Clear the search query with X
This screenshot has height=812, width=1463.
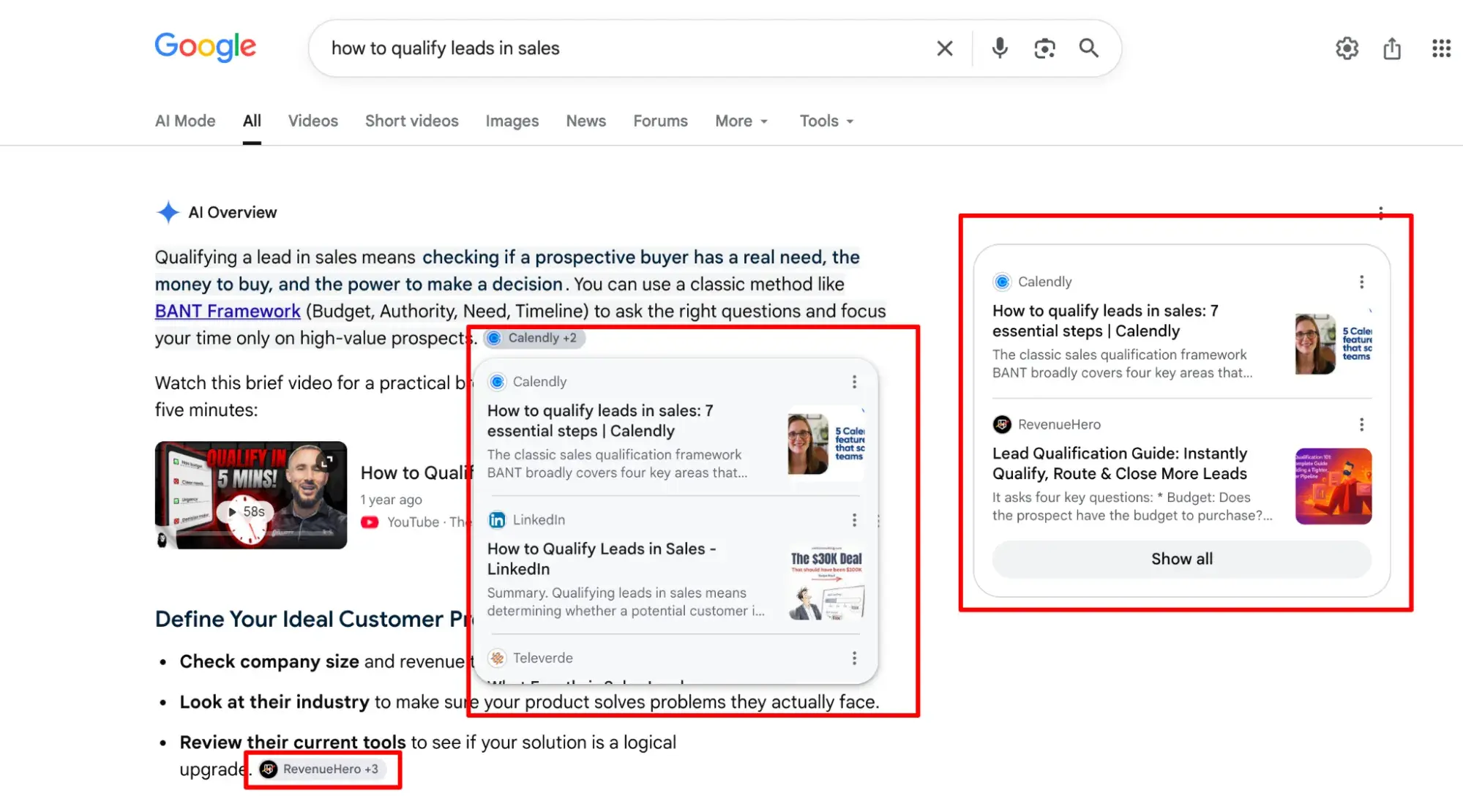945,48
